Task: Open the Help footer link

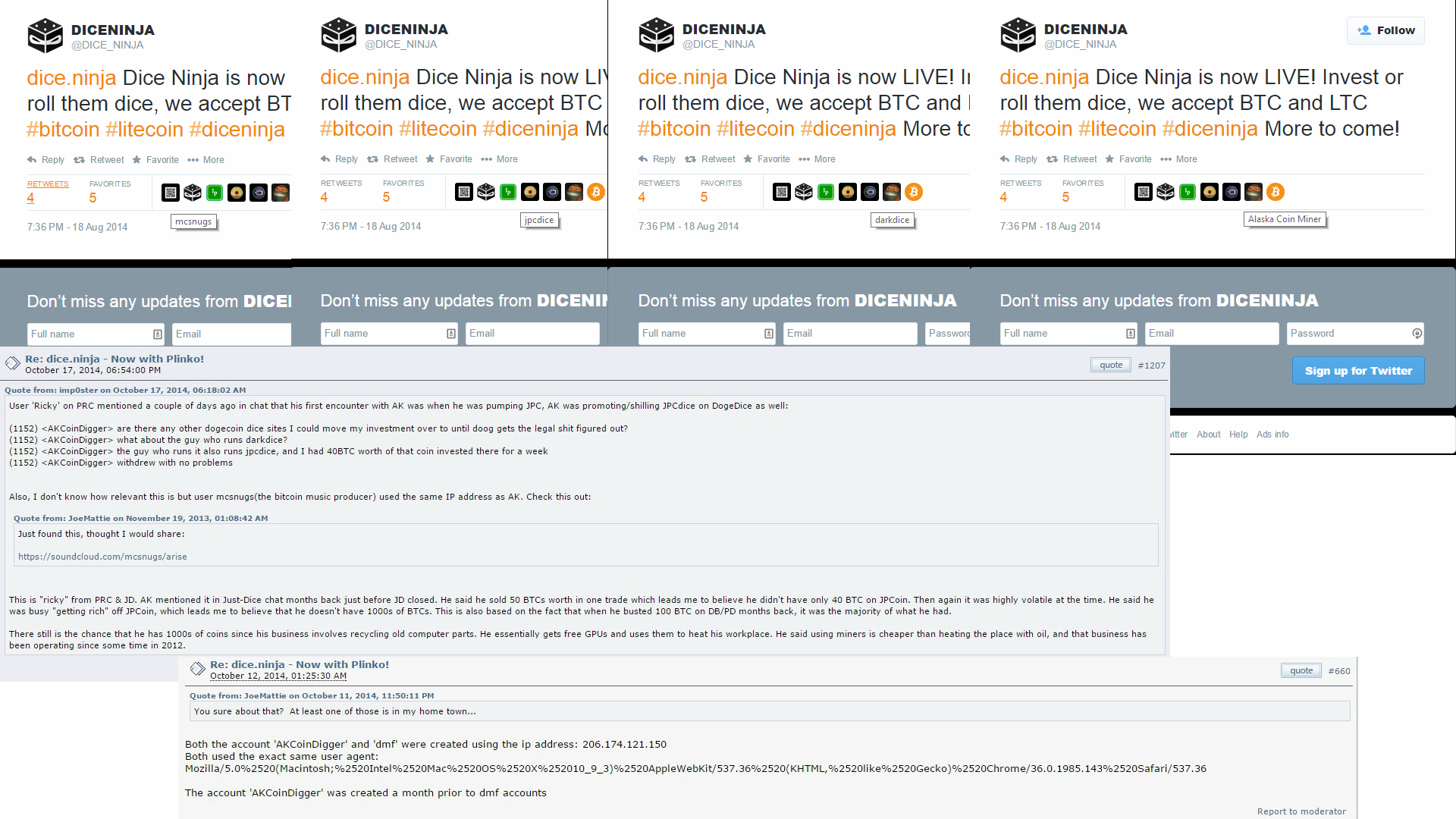Action: 1238,435
